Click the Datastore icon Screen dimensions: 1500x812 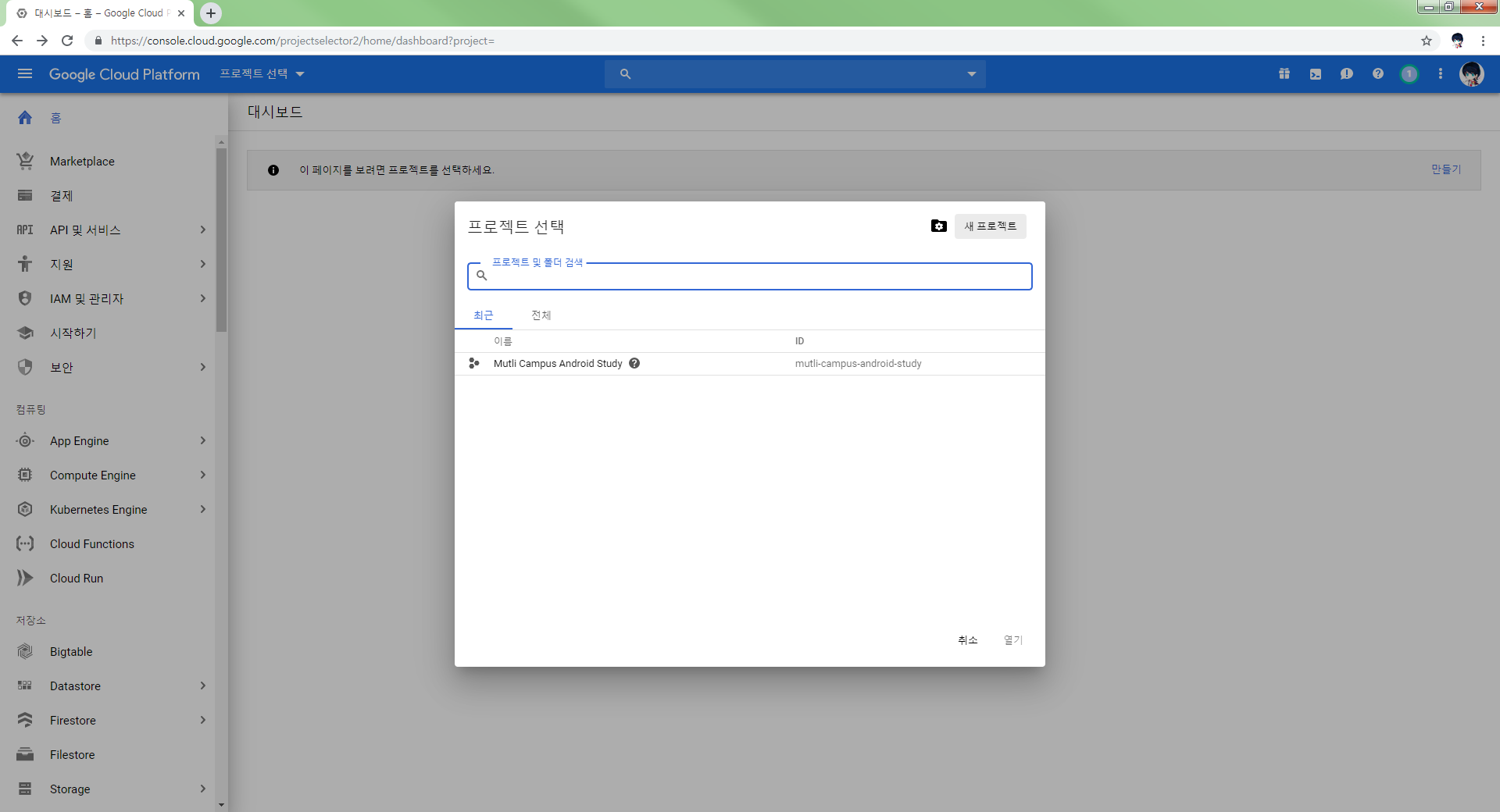[25, 686]
